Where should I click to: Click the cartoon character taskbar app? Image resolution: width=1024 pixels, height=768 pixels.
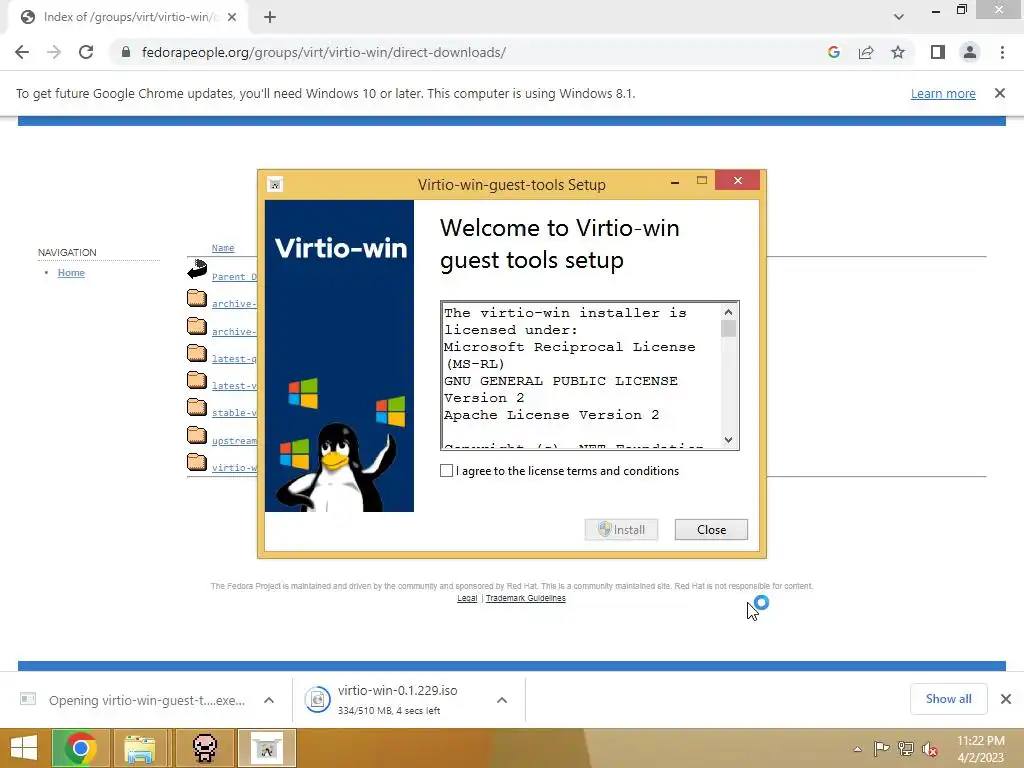(205, 748)
